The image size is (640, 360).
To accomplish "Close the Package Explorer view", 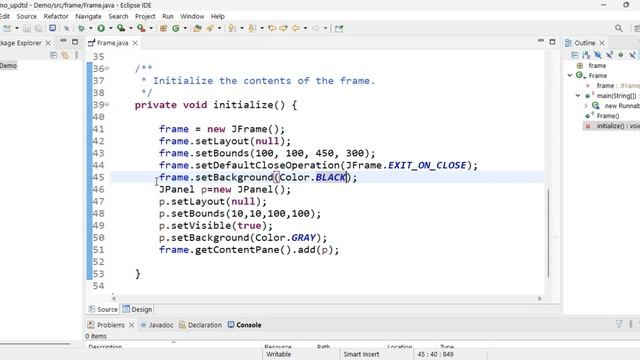I will pos(48,43).
